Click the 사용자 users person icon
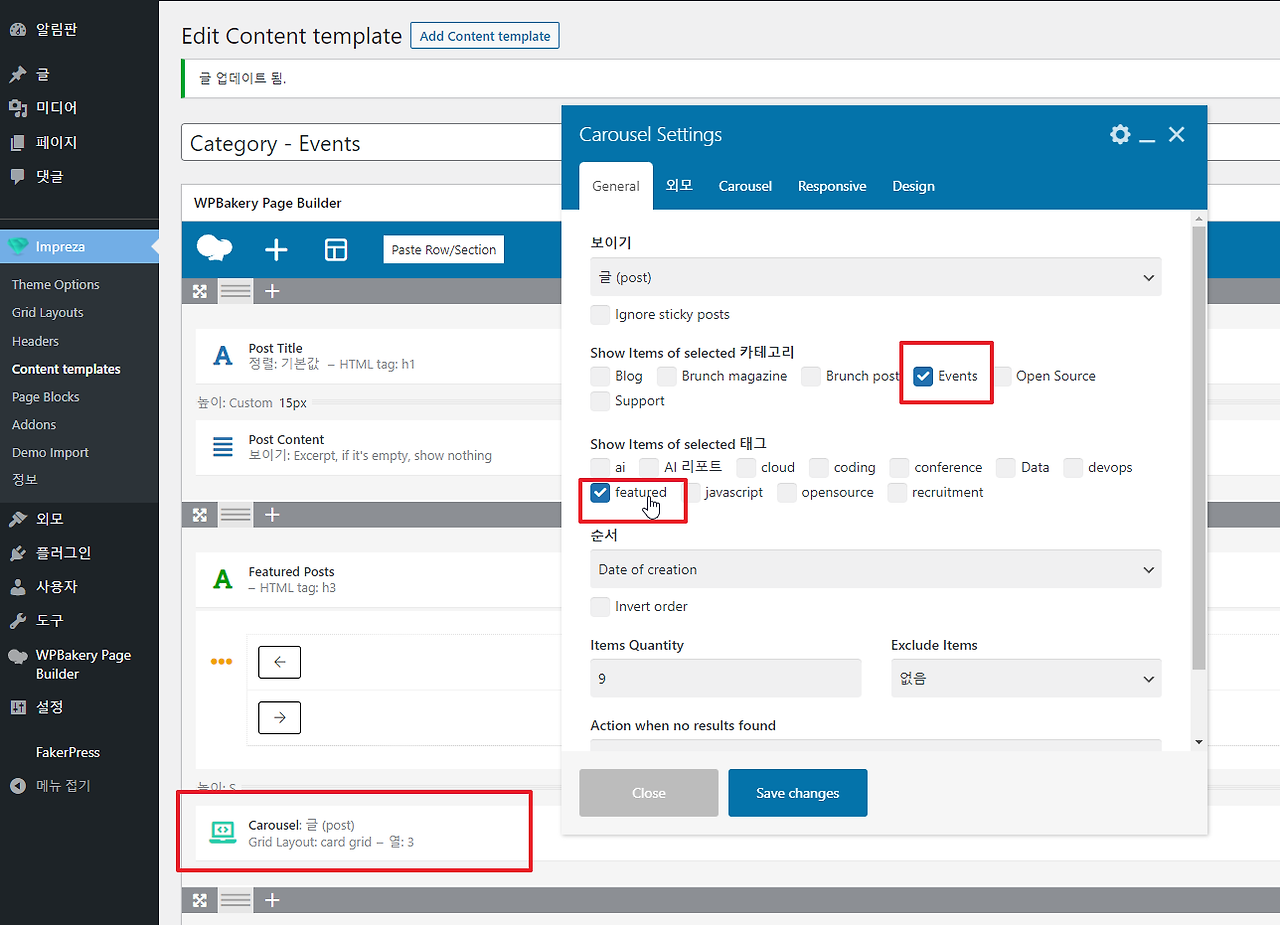This screenshot has width=1280, height=925. (x=18, y=587)
